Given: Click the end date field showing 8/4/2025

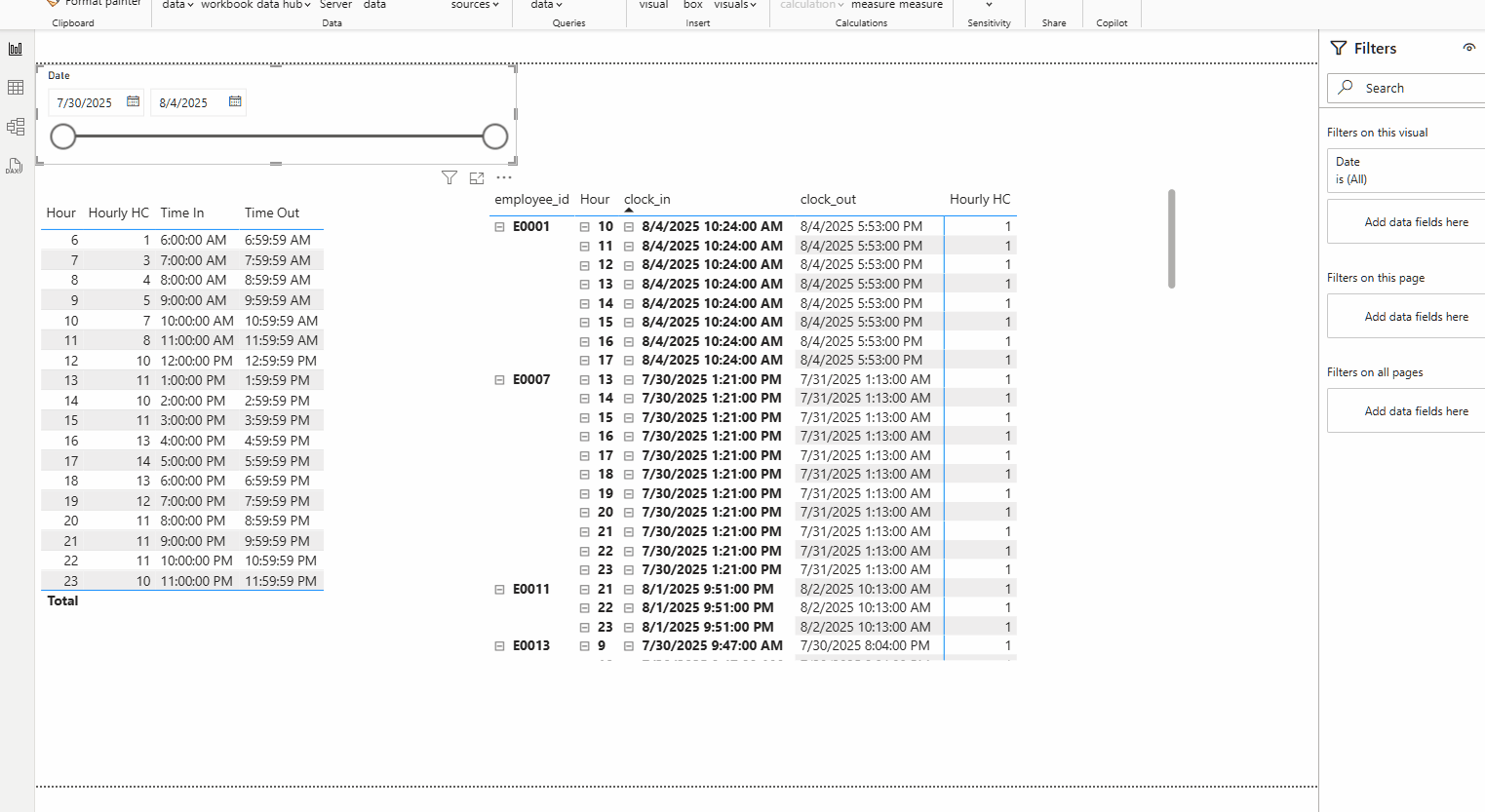Looking at the screenshot, I should click(184, 102).
